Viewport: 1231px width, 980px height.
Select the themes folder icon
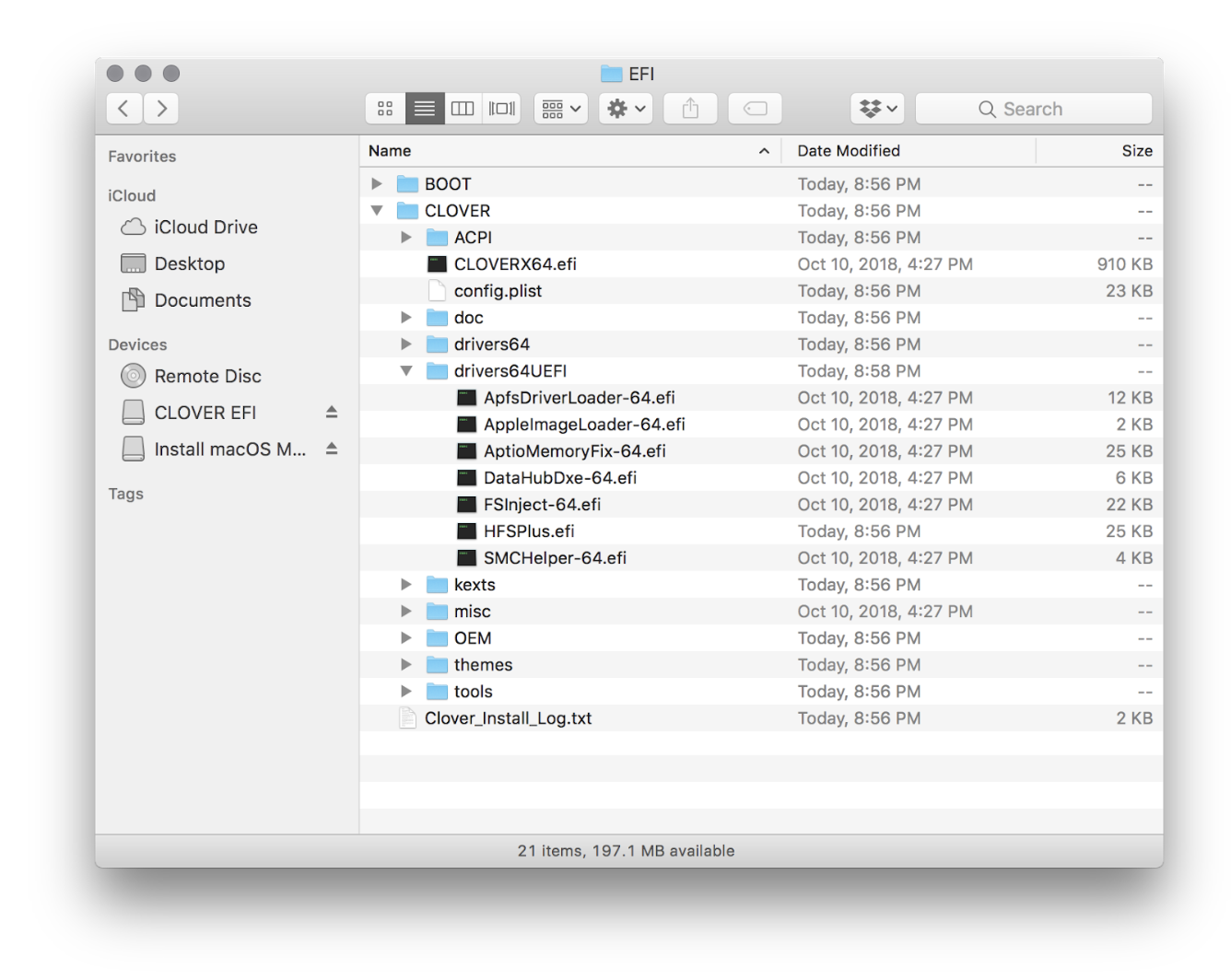[437, 665]
